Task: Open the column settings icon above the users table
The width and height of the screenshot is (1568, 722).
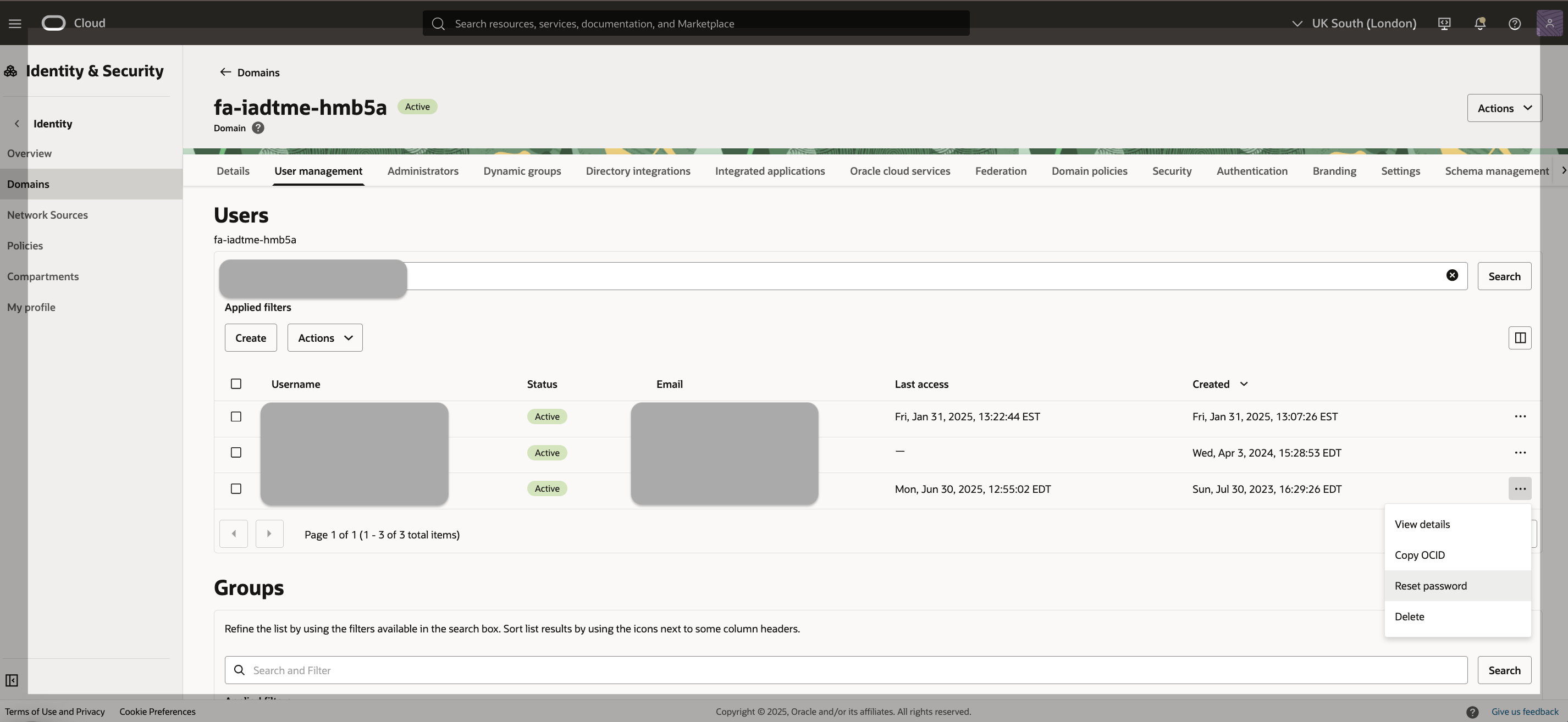Action: coord(1519,337)
